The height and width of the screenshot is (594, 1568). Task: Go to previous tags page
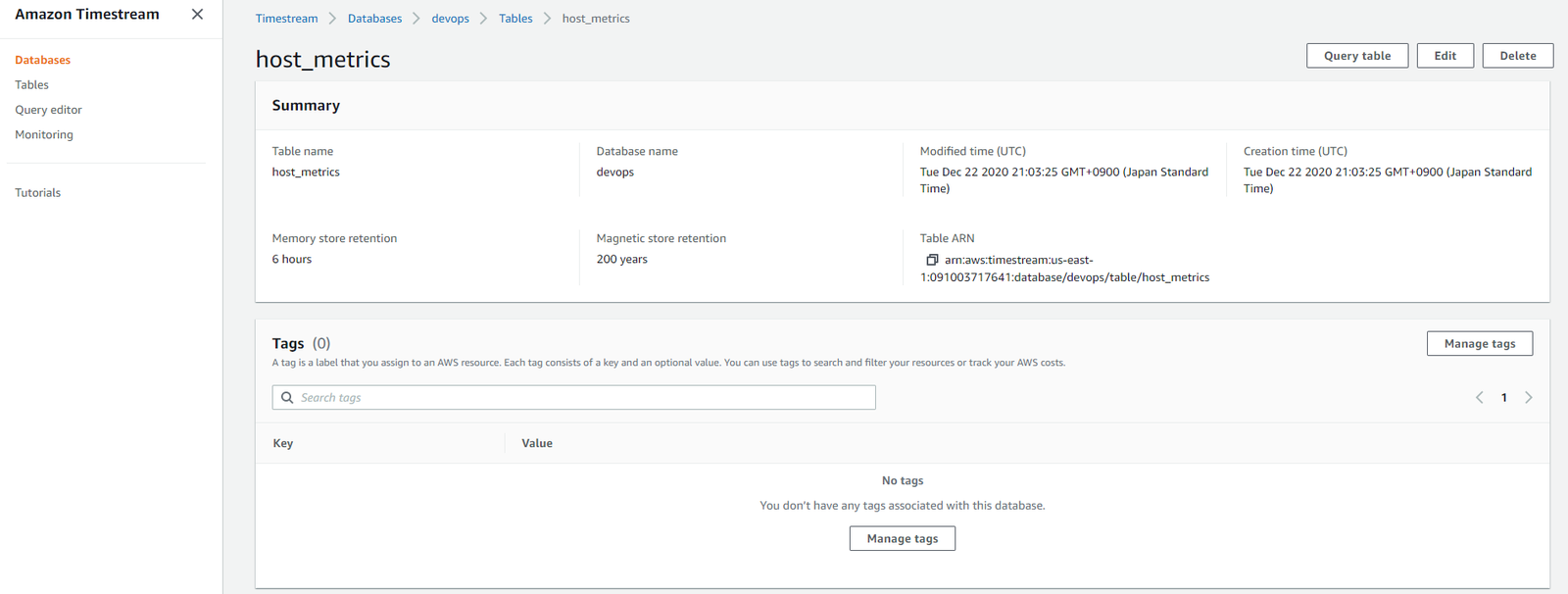tap(1479, 397)
